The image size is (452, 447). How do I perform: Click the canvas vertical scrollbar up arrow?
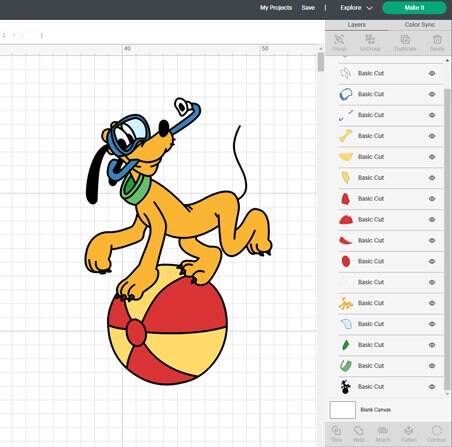321,49
